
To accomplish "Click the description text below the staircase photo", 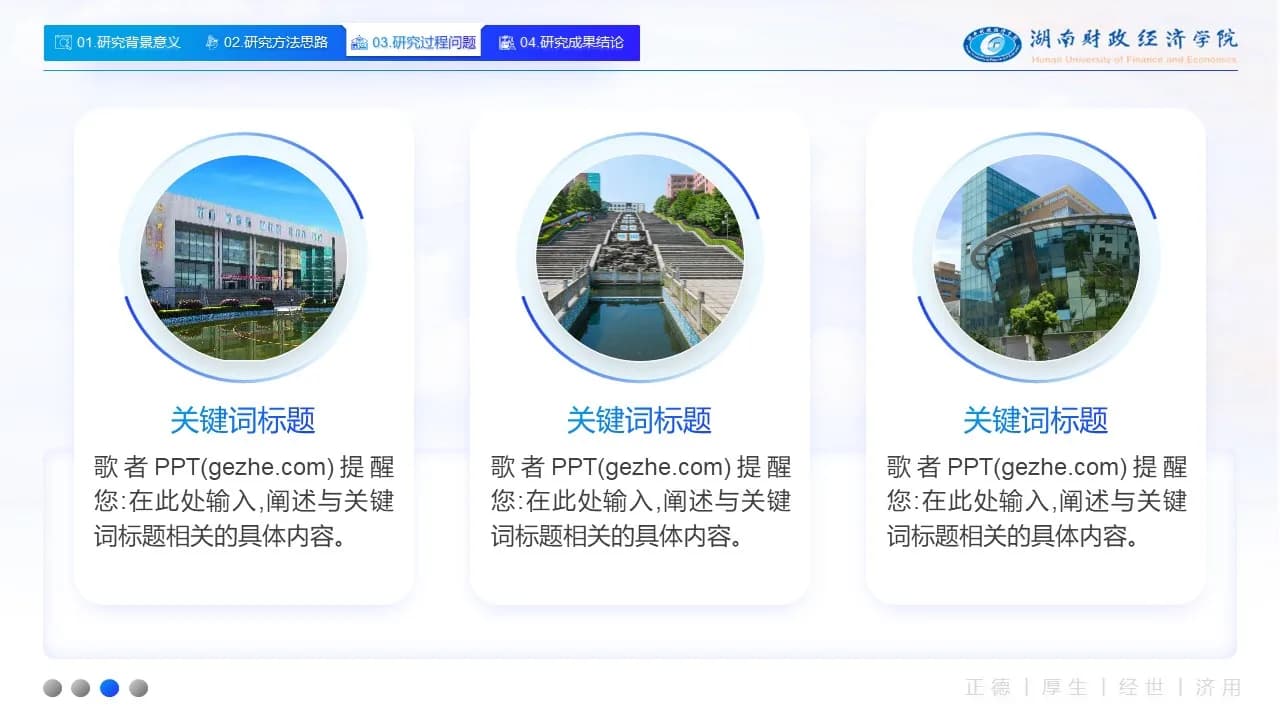I will point(641,502).
